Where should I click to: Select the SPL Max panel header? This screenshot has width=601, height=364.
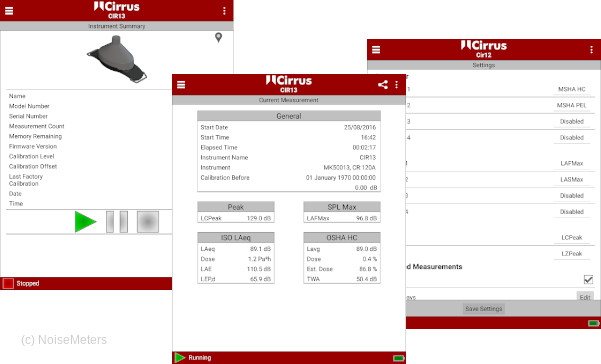pyautogui.click(x=342, y=207)
